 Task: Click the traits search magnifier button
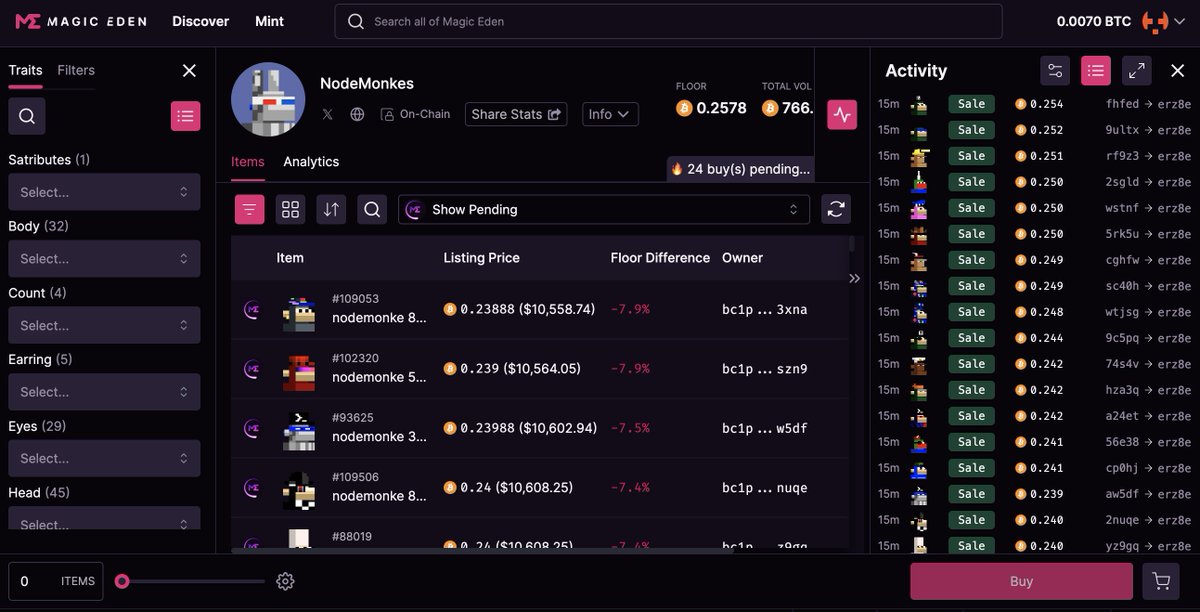(27, 116)
